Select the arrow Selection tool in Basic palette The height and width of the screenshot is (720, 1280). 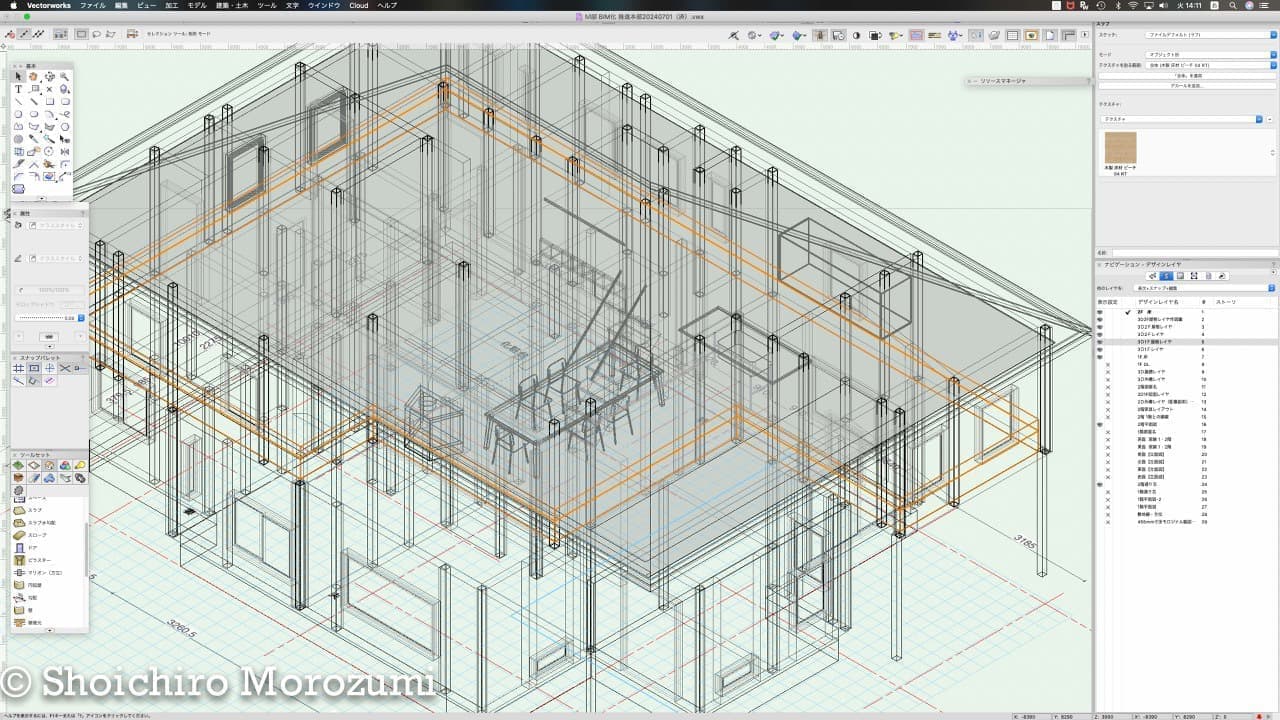(18, 77)
